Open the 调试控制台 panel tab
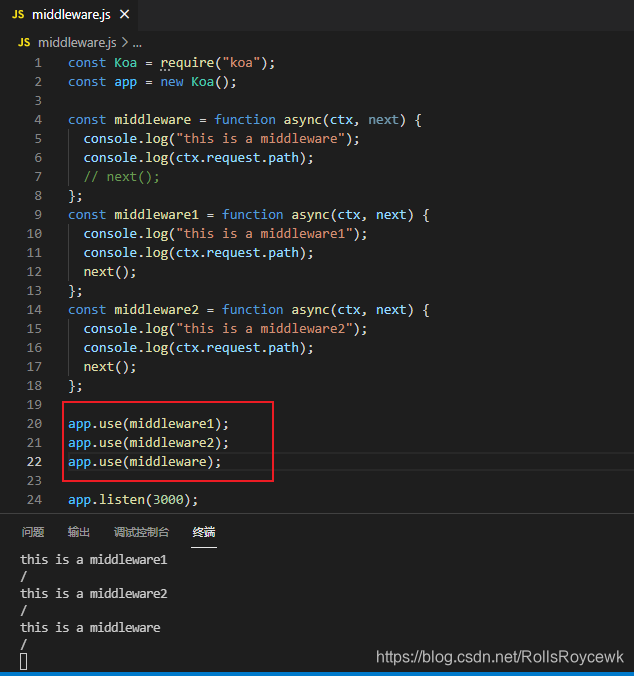Image resolution: width=634 pixels, height=676 pixels. point(141,532)
